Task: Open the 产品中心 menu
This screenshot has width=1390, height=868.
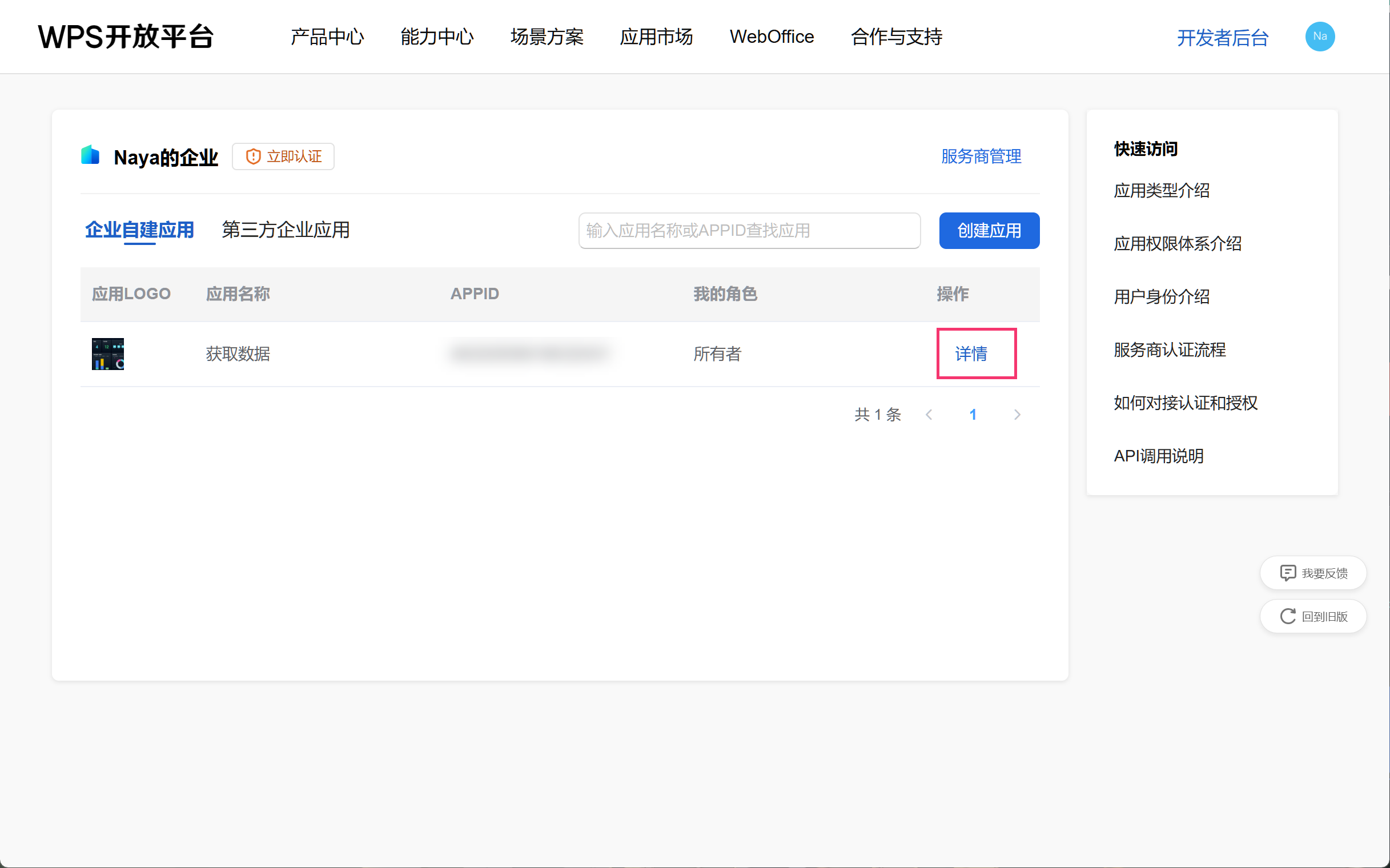Action: tap(327, 37)
